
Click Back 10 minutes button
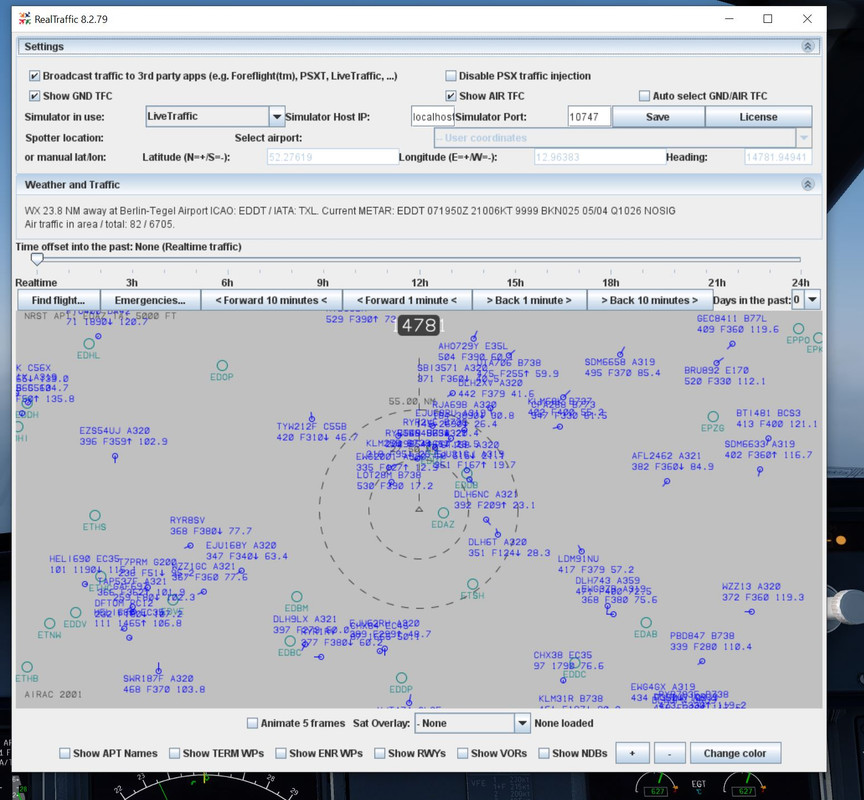pyautogui.click(x=649, y=300)
